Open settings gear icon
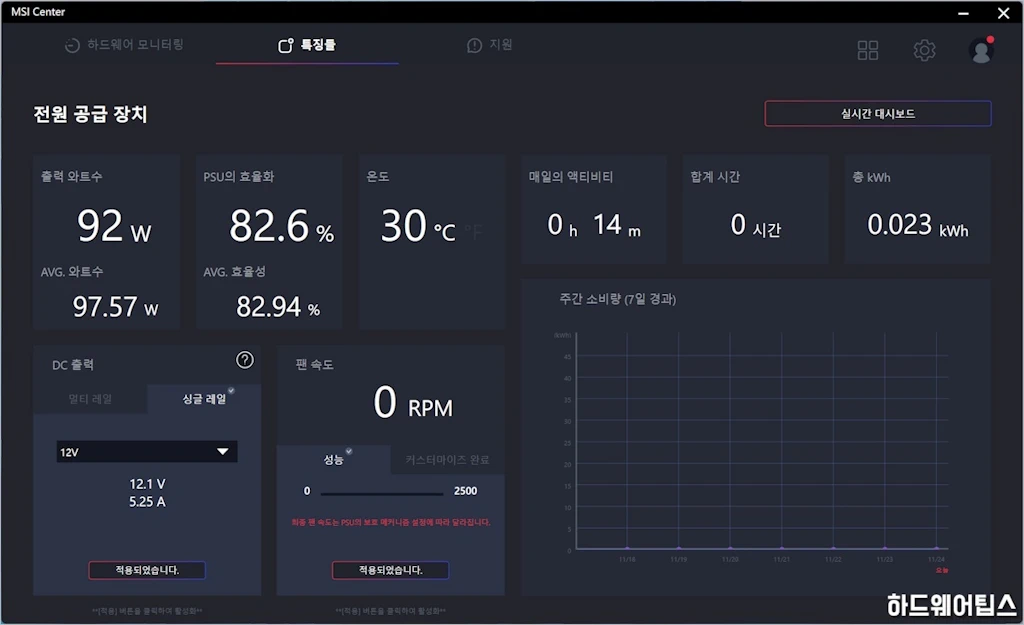1024x625 pixels. pos(924,50)
